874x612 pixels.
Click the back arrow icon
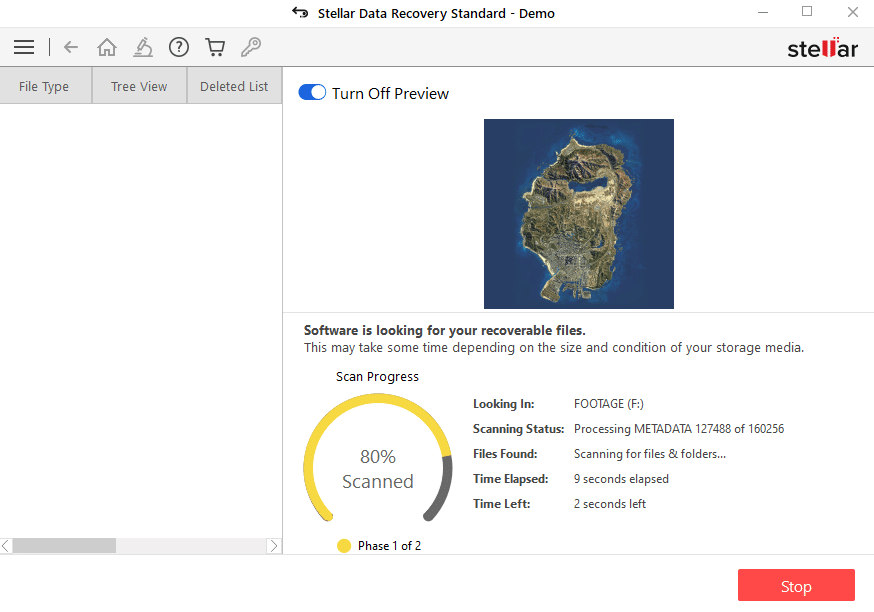tap(71, 47)
